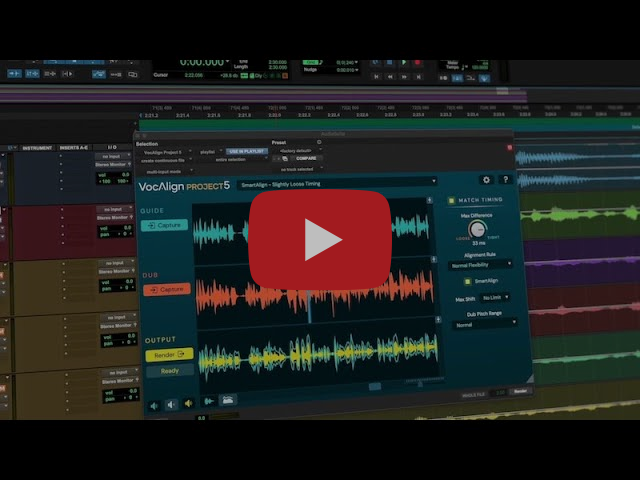Open the Dub Pitch Range Normal dropdown
Image resolution: width=640 pixels, height=480 pixels.
tap(485, 325)
